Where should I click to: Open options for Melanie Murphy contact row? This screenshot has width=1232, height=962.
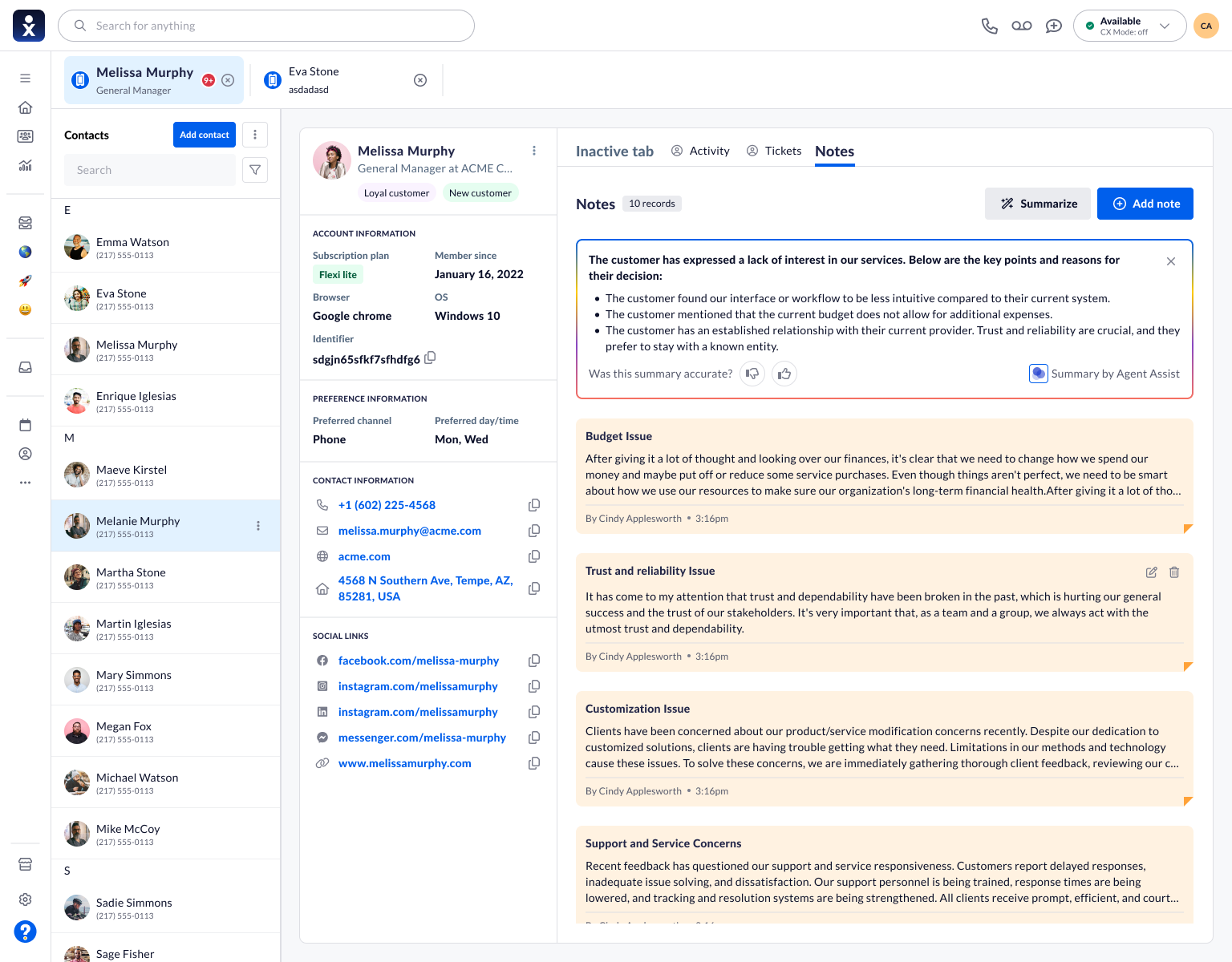pos(258,526)
